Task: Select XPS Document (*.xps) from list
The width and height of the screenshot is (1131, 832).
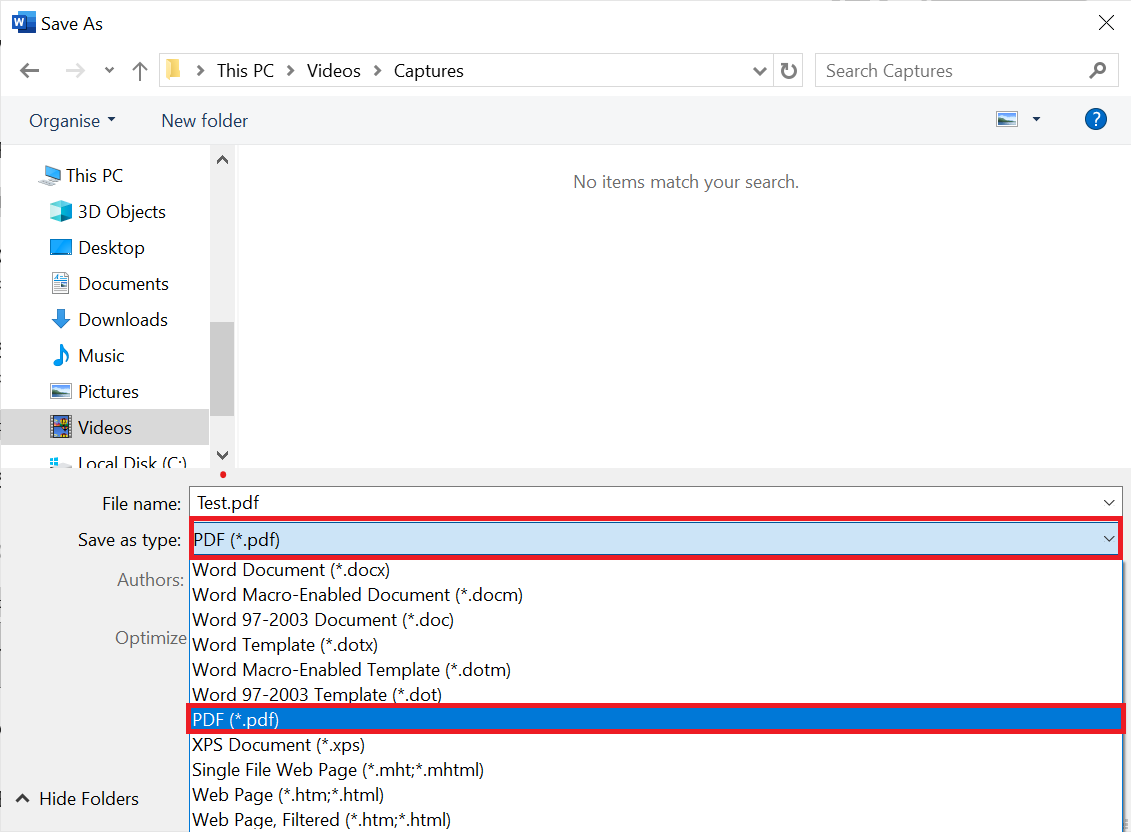Action: [278, 745]
